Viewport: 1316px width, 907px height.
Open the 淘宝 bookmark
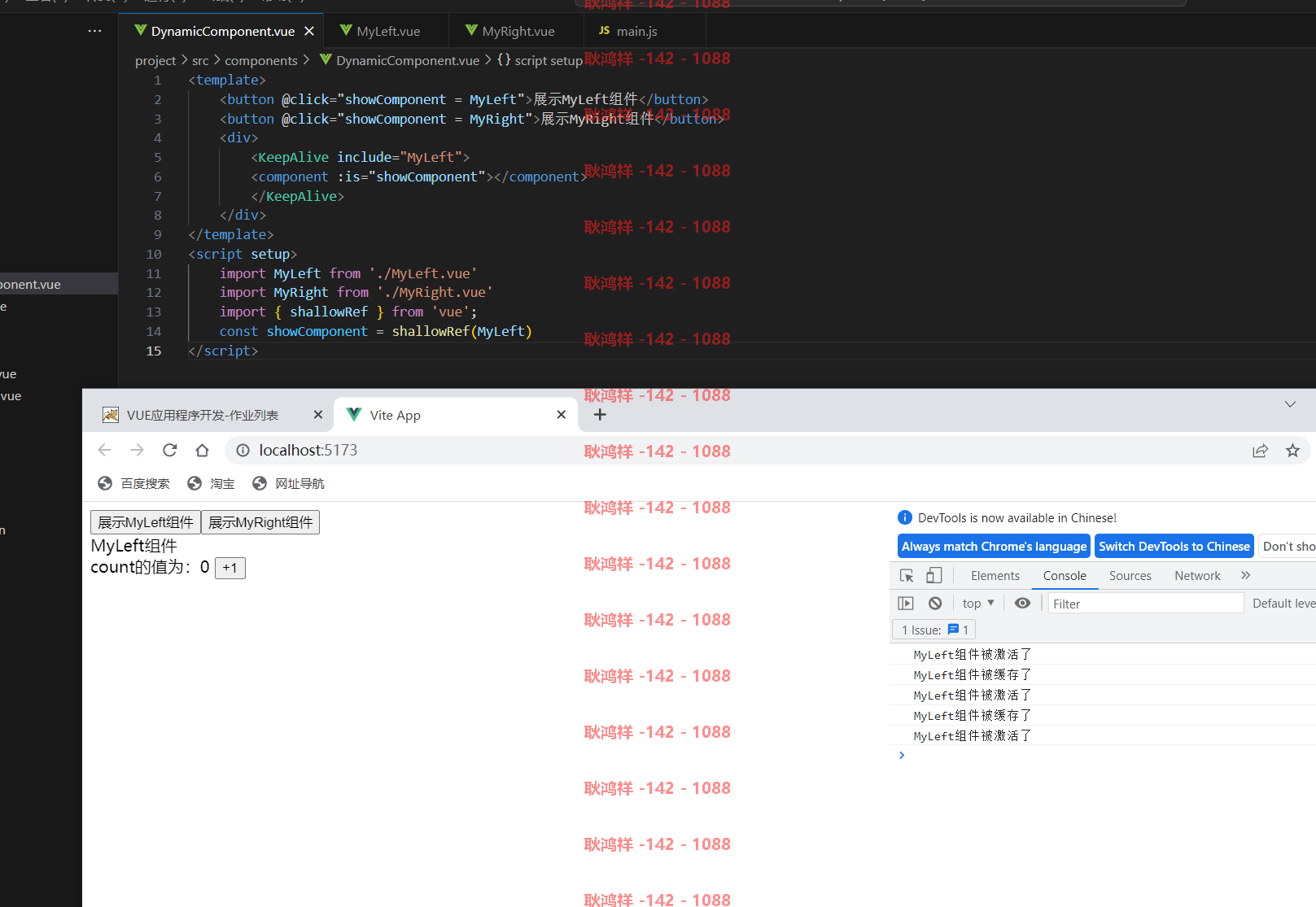(211, 483)
